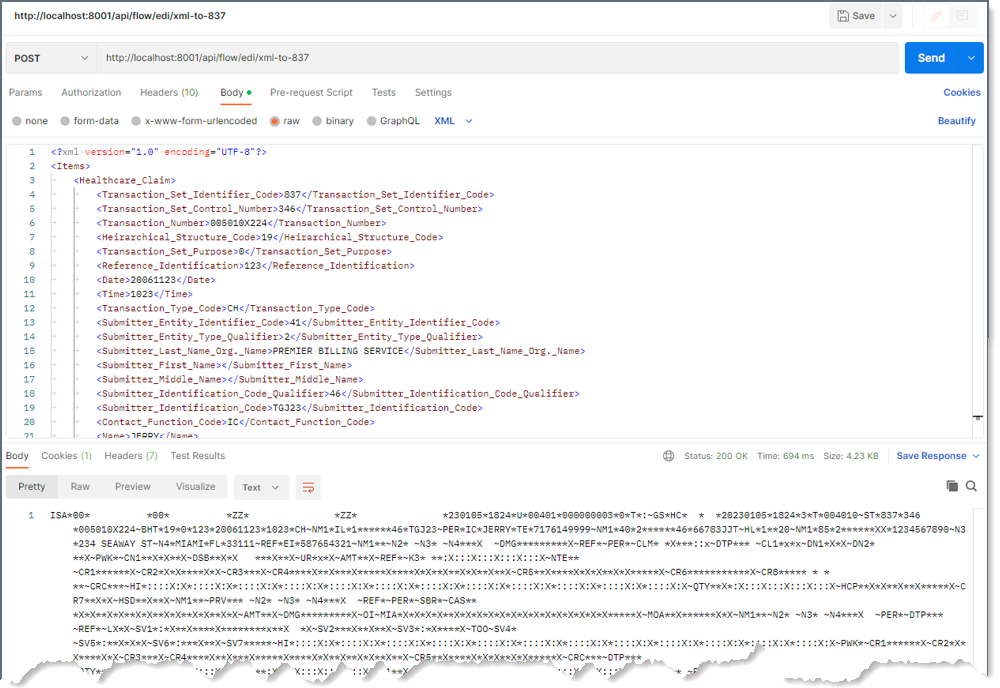Click the search magnifier icon in the response

click(971, 486)
